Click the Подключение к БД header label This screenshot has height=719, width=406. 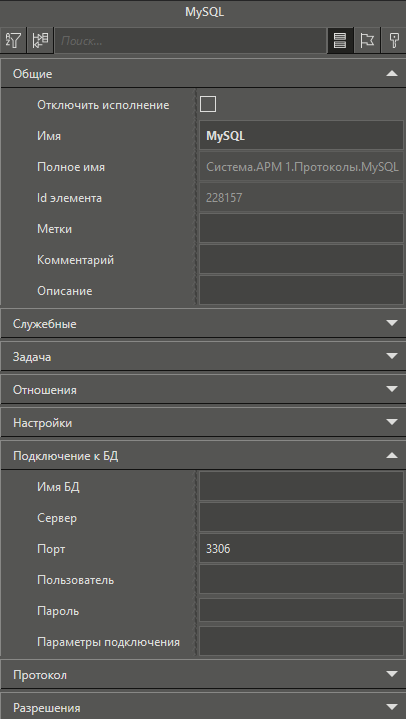(x=66, y=456)
